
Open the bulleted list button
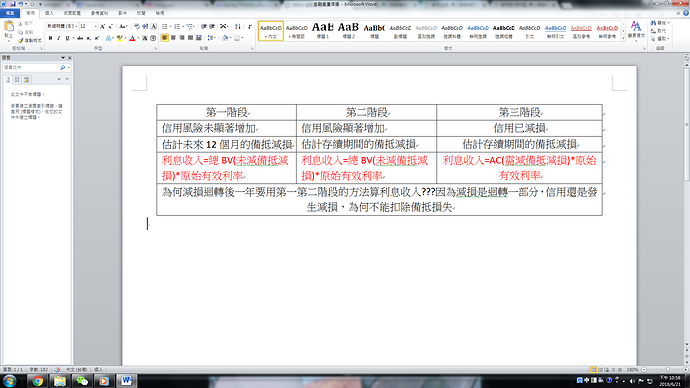pos(165,27)
